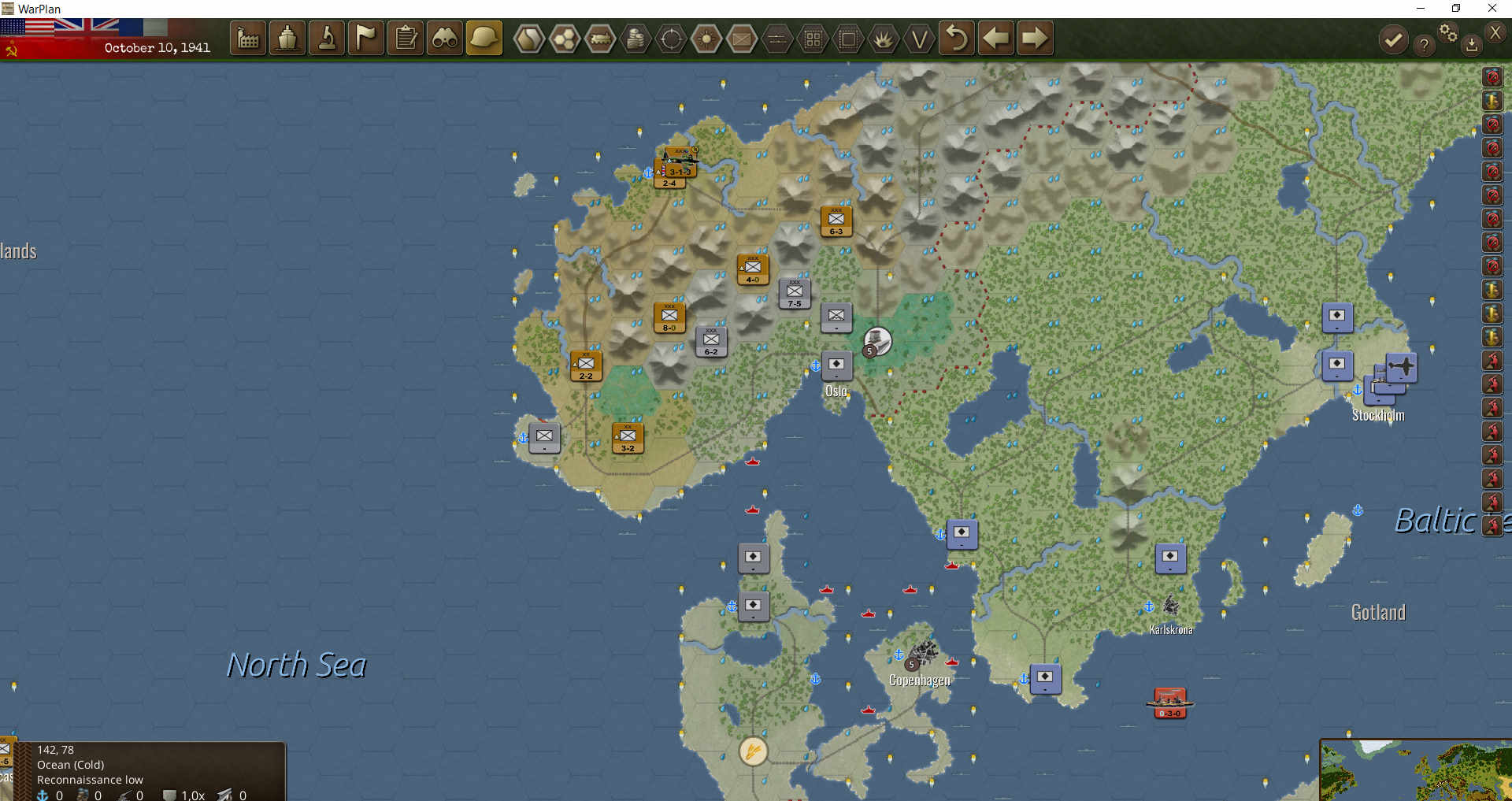This screenshot has height=801, width=1512.
Task: Open the reports clipboard icon
Action: (x=406, y=39)
